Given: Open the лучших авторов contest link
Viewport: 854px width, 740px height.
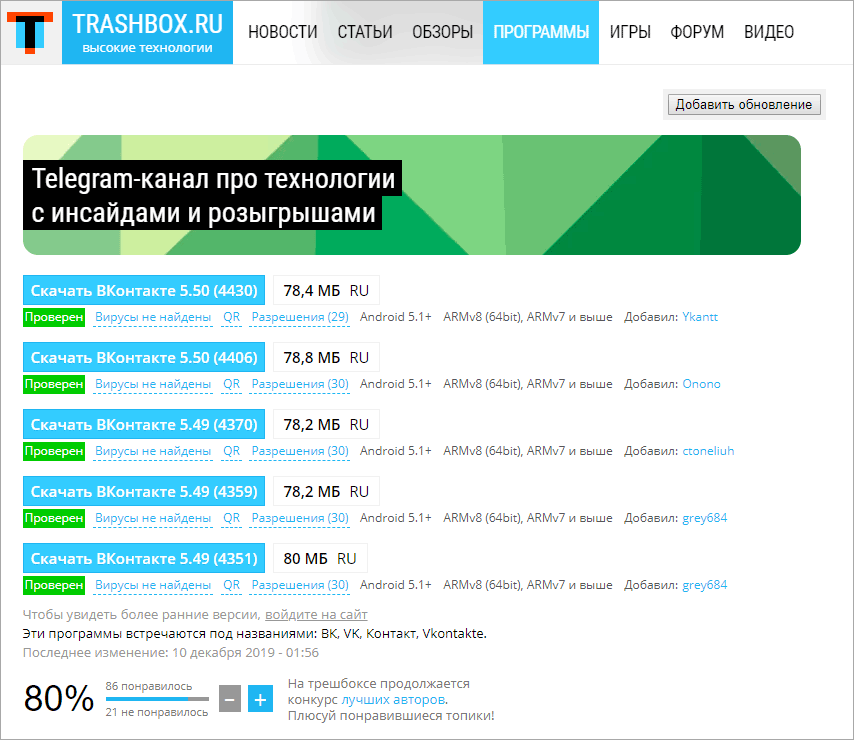Looking at the screenshot, I should [x=393, y=699].
